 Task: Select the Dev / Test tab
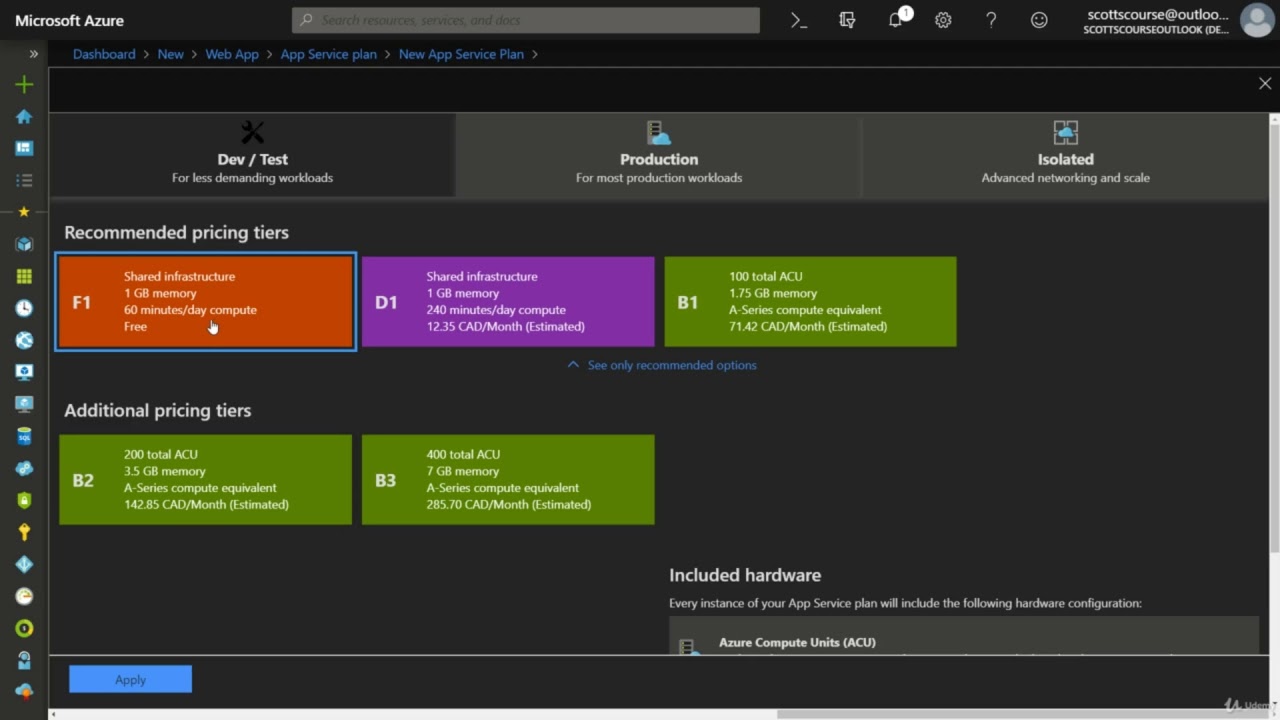tap(252, 154)
